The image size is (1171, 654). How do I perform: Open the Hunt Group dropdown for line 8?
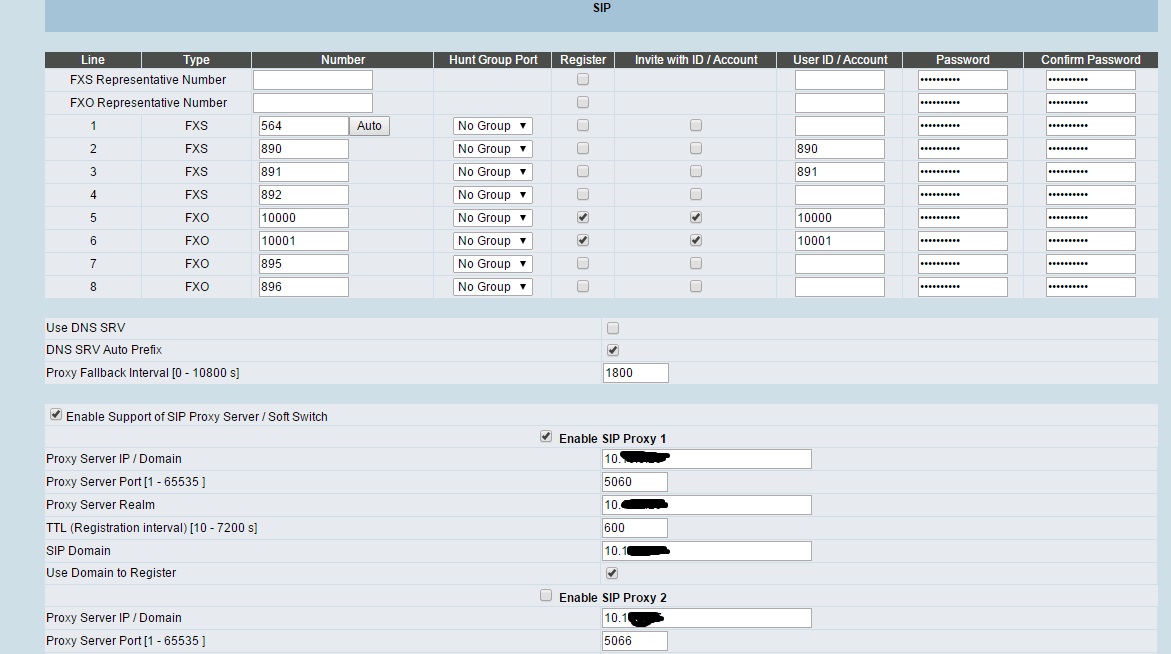coord(492,287)
